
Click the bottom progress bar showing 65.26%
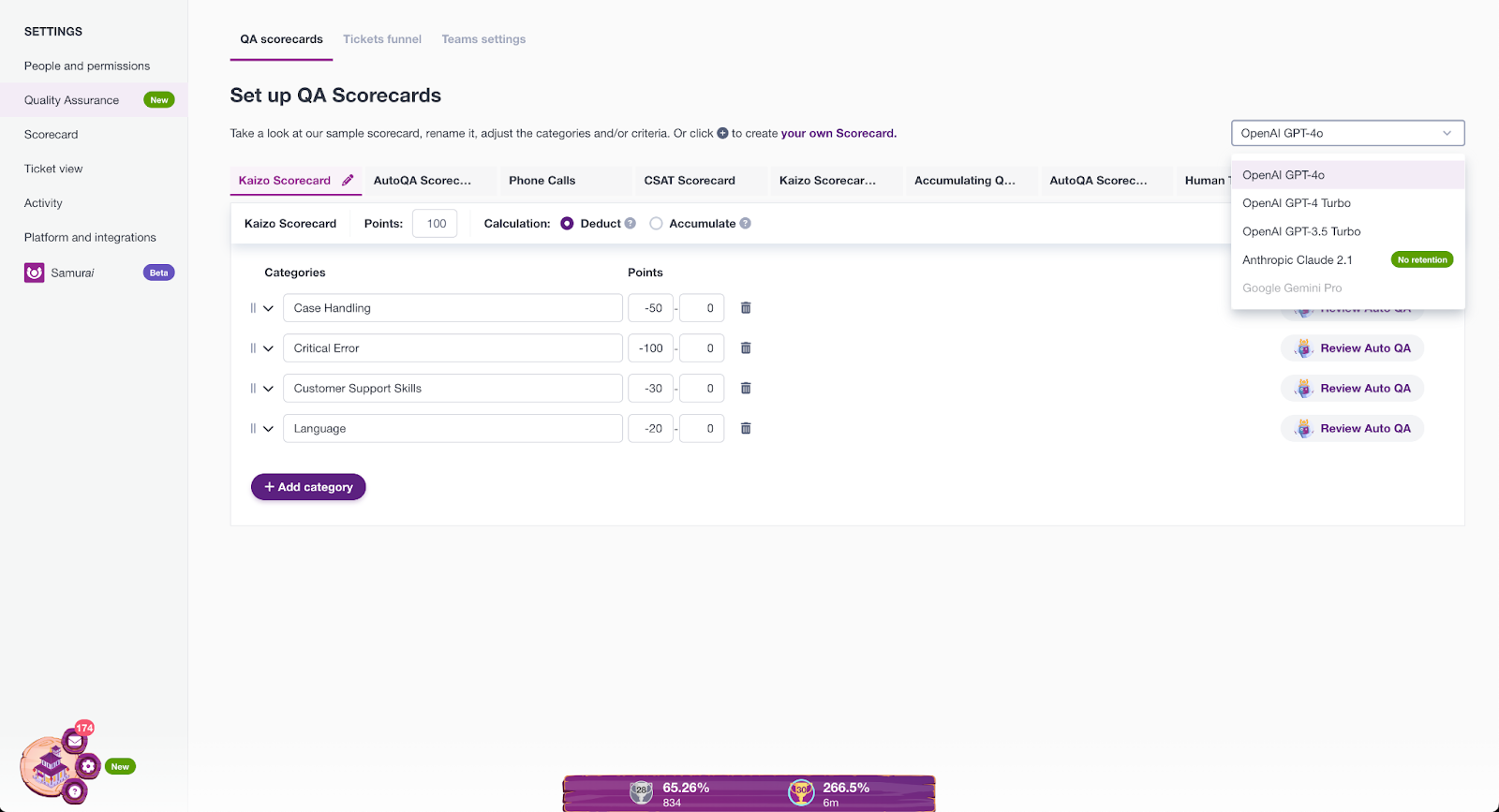coord(749,793)
